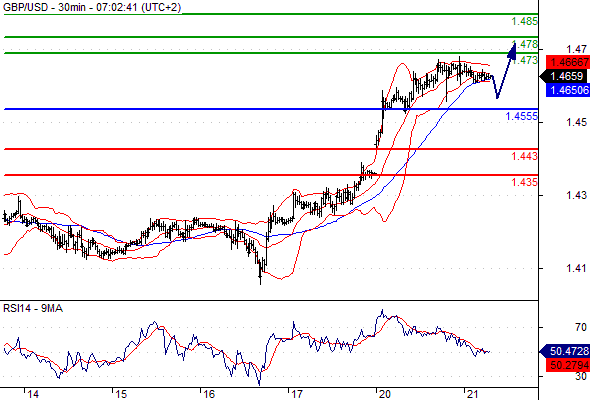Viewport: 590px width, 400px height.
Task: Click date label 20 on time axis
Action: coord(385,394)
